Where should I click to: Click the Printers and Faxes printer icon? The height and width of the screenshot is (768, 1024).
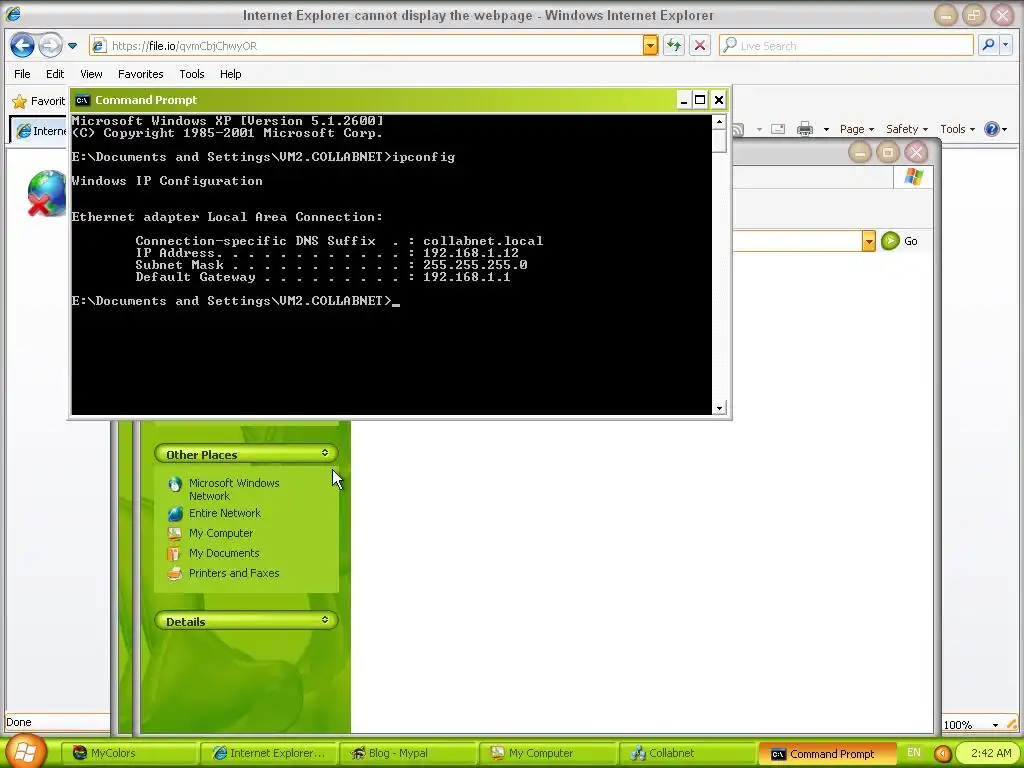[x=174, y=574]
